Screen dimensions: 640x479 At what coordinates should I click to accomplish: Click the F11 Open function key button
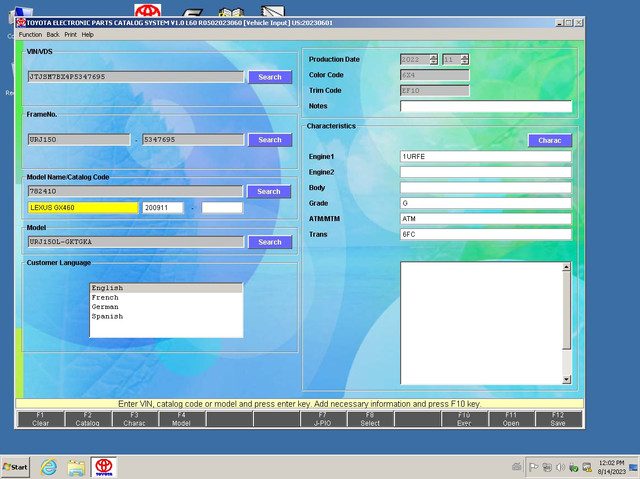click(511, 419)
